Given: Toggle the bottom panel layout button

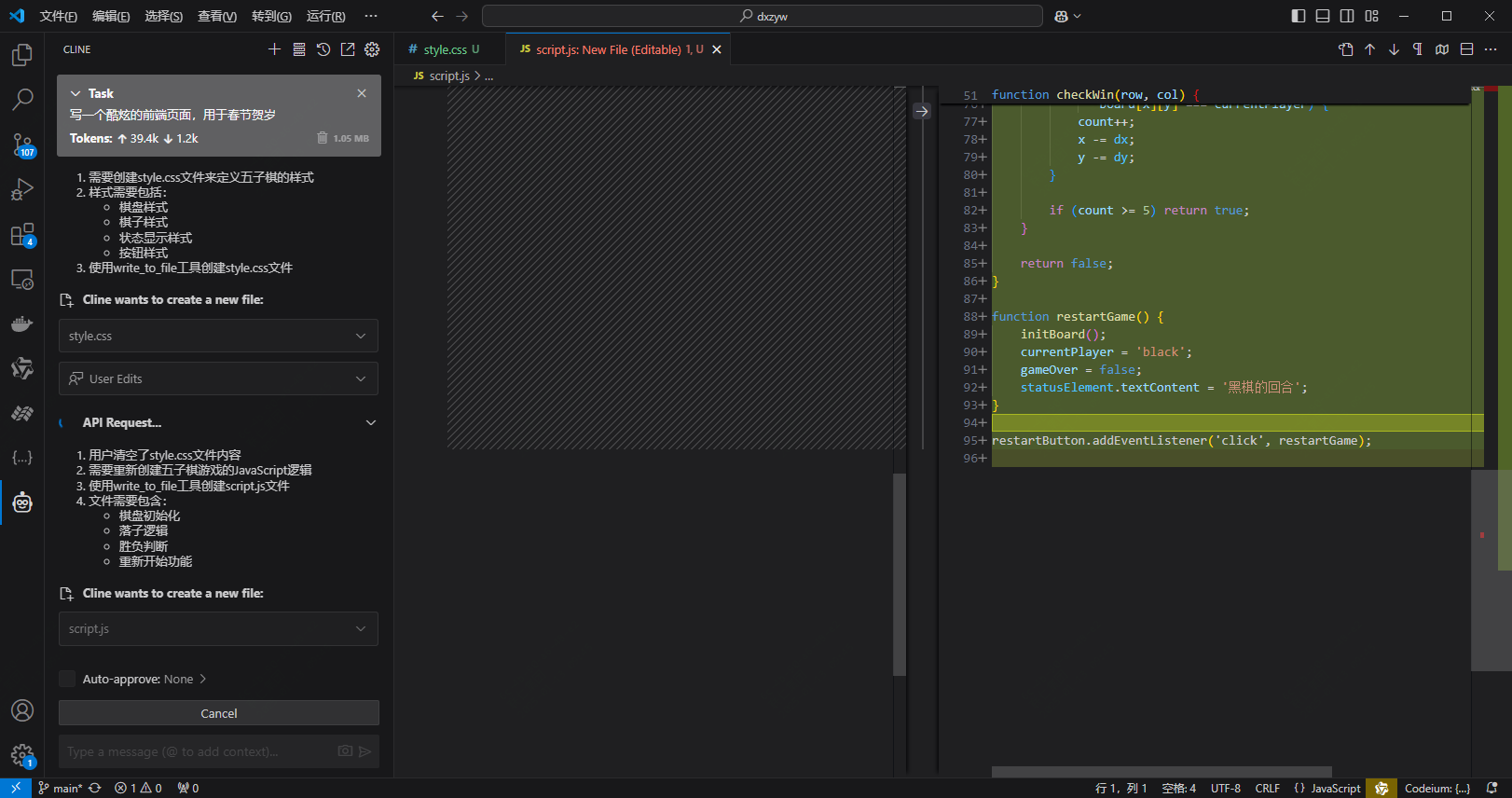Looking at the screenshot, I should [1323, 16].
